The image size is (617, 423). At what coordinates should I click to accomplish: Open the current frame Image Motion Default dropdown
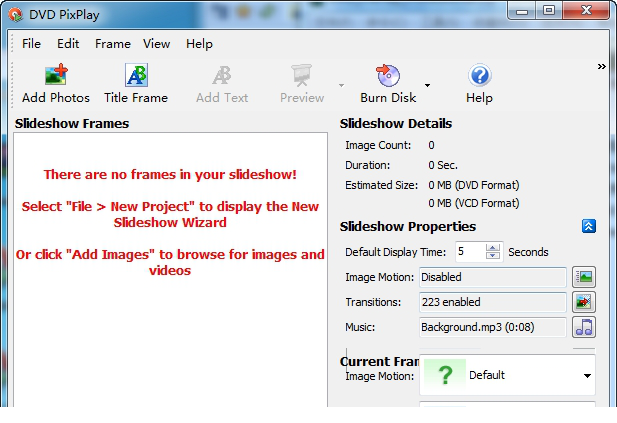click(508, 375)
